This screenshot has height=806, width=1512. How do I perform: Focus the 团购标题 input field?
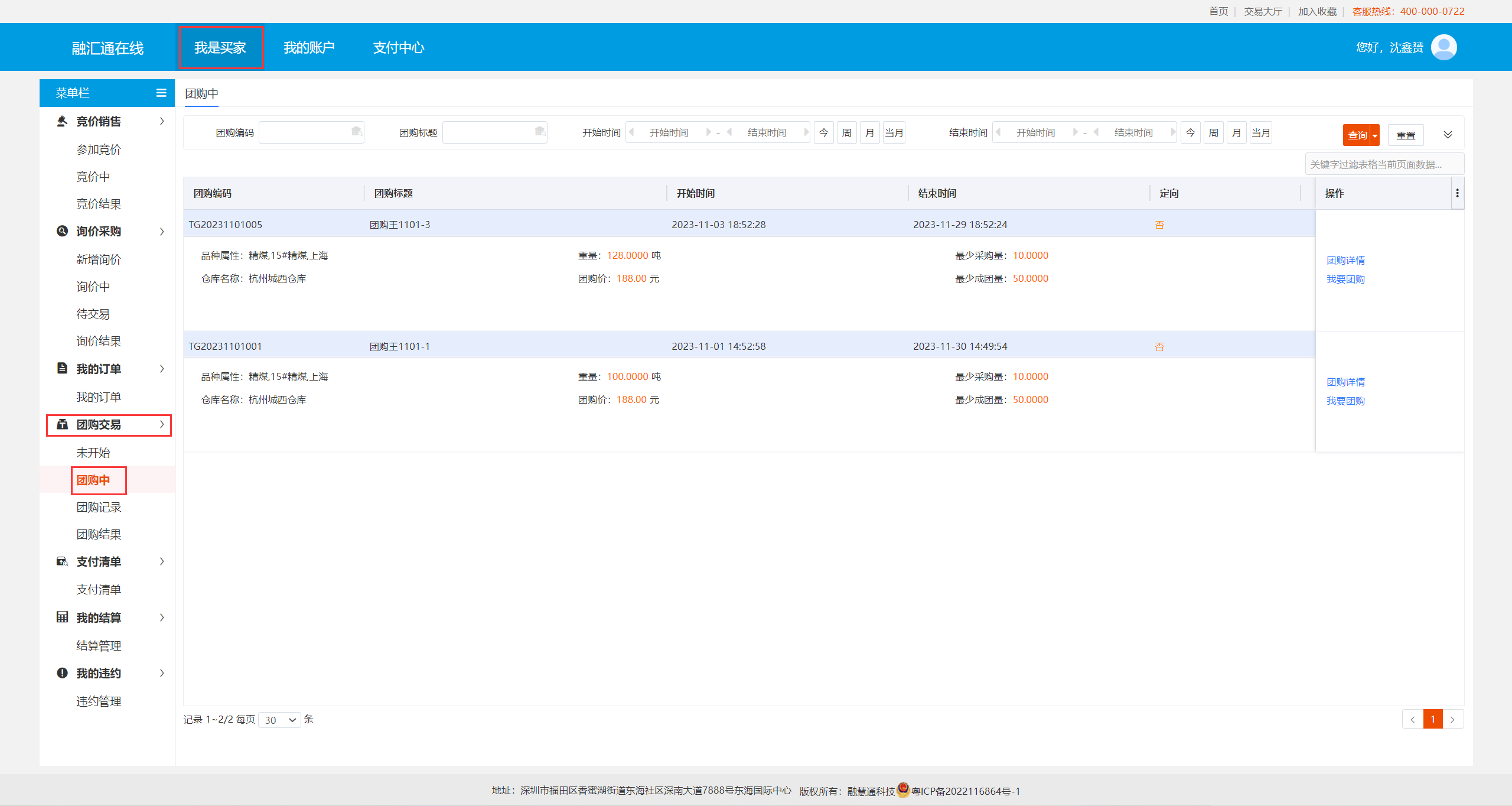pyautogui.click(x=495, y=132)
